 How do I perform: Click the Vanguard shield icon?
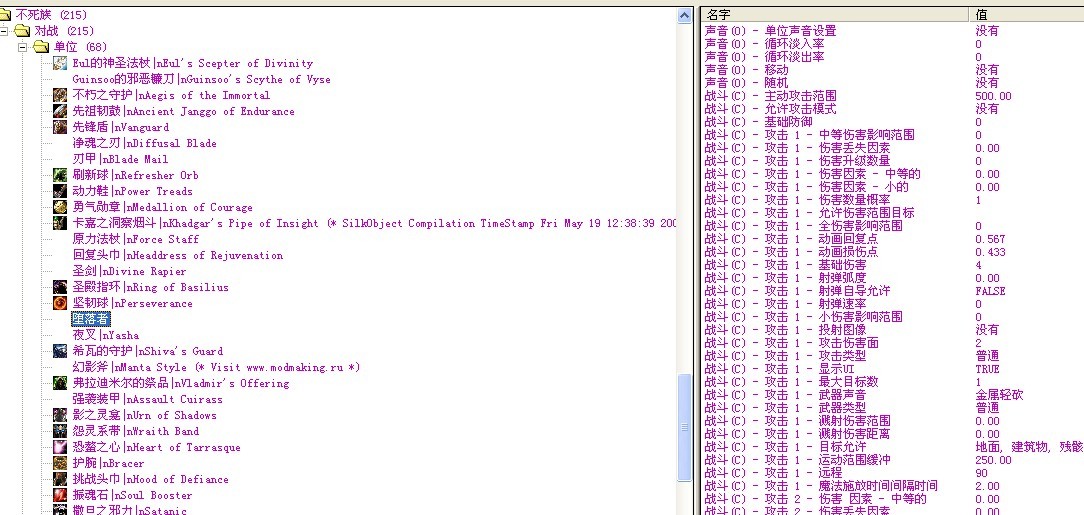click(x=60, y=127)
